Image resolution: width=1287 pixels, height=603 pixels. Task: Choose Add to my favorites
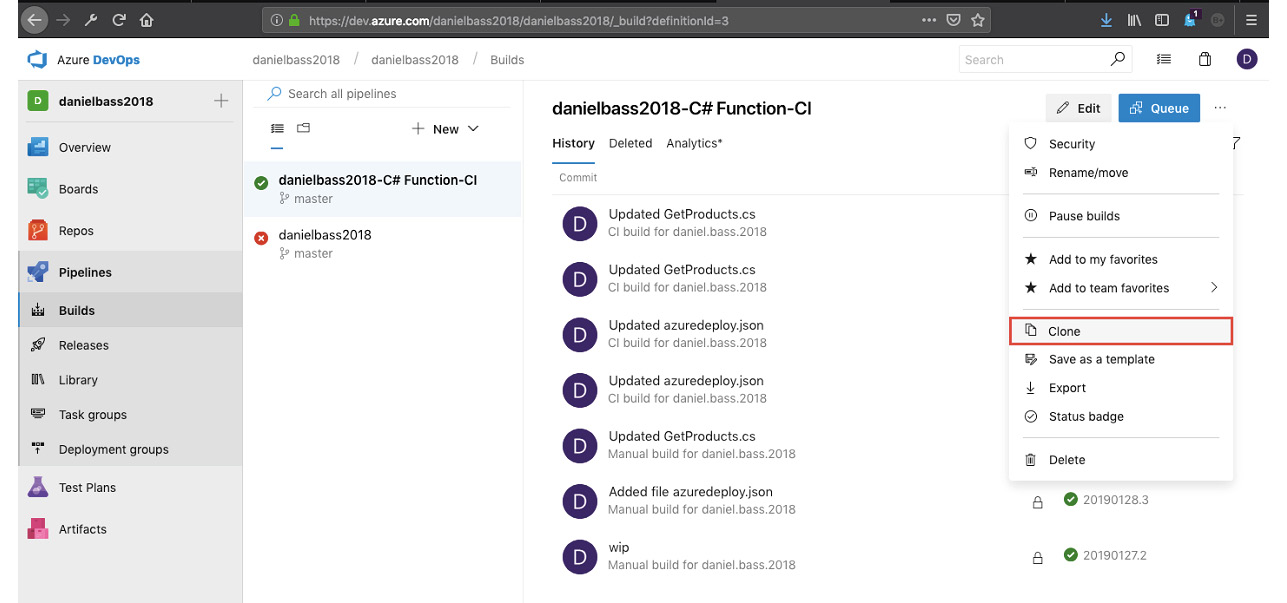click(1120, 259)
